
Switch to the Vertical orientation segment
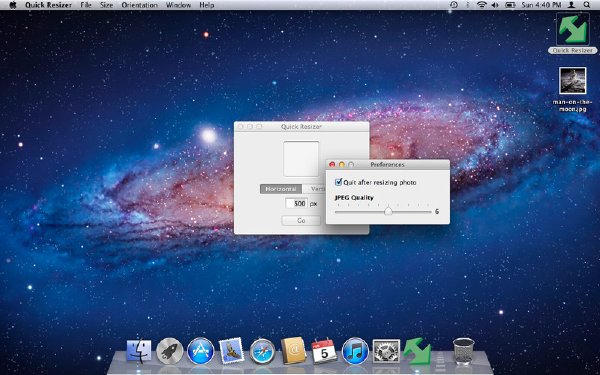(314, 189)
